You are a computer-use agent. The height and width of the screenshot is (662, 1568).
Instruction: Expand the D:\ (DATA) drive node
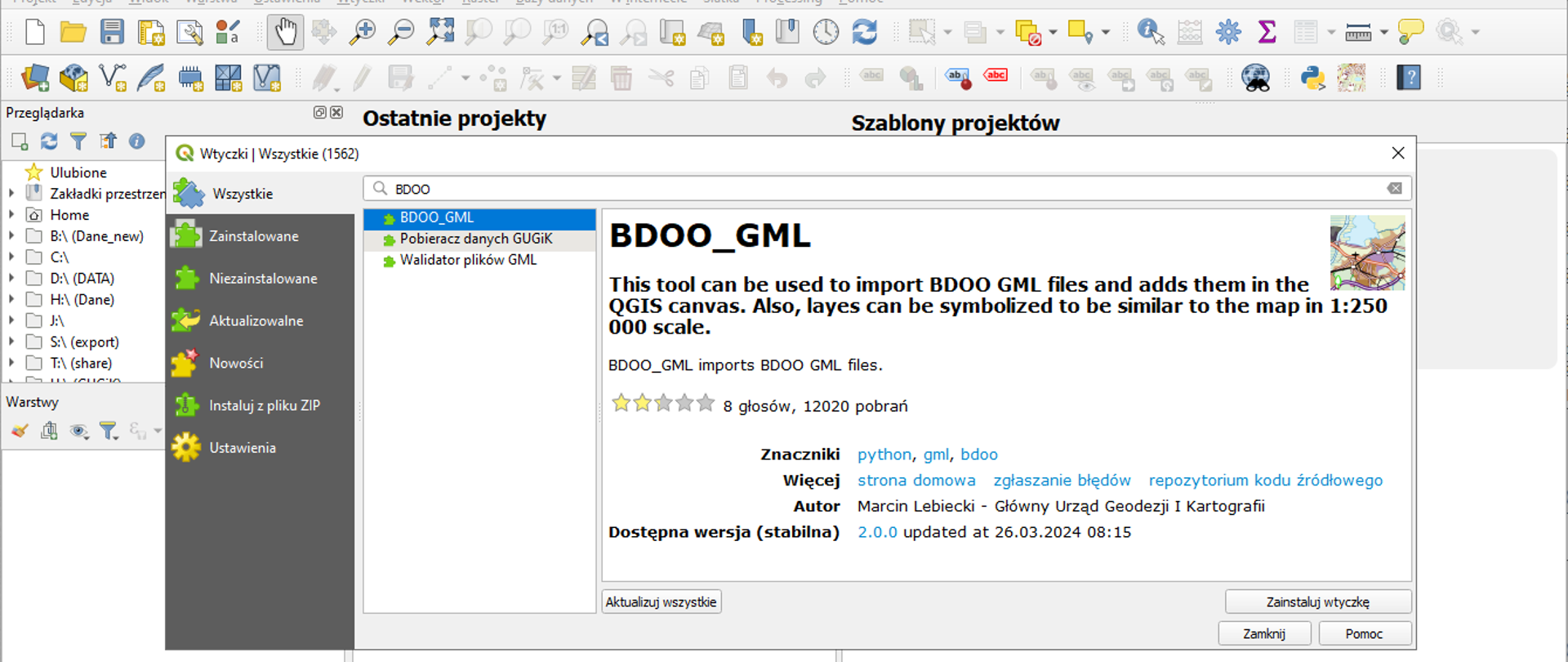tap(11, 279)
